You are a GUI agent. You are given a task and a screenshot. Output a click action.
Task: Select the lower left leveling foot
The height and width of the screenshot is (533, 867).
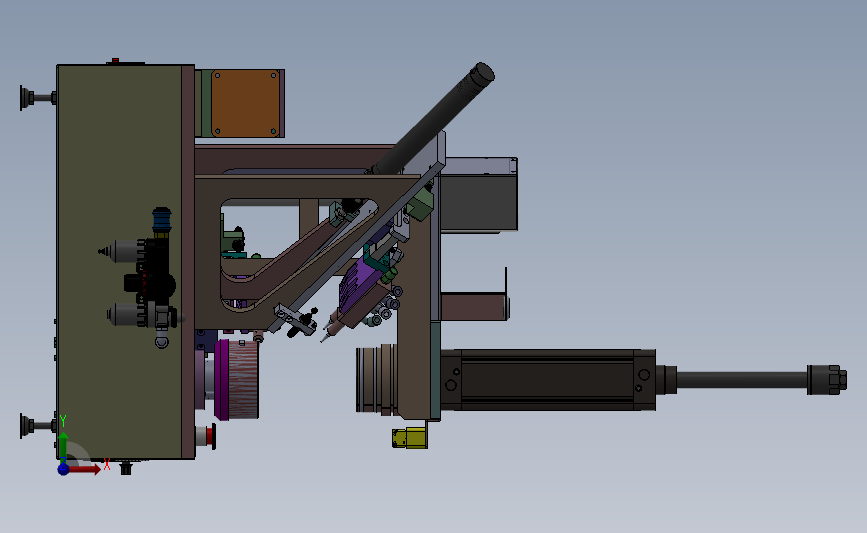click(x=38, y=426)
